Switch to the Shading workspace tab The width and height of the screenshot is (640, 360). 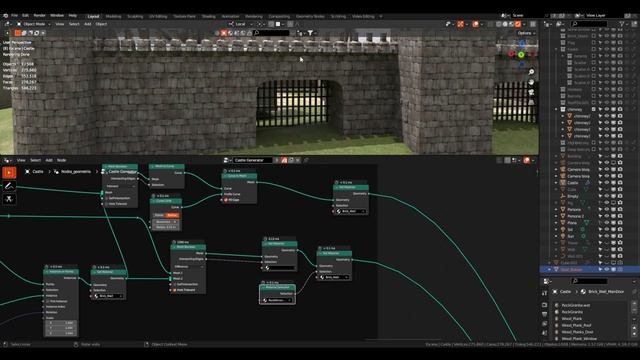[209, 17]
